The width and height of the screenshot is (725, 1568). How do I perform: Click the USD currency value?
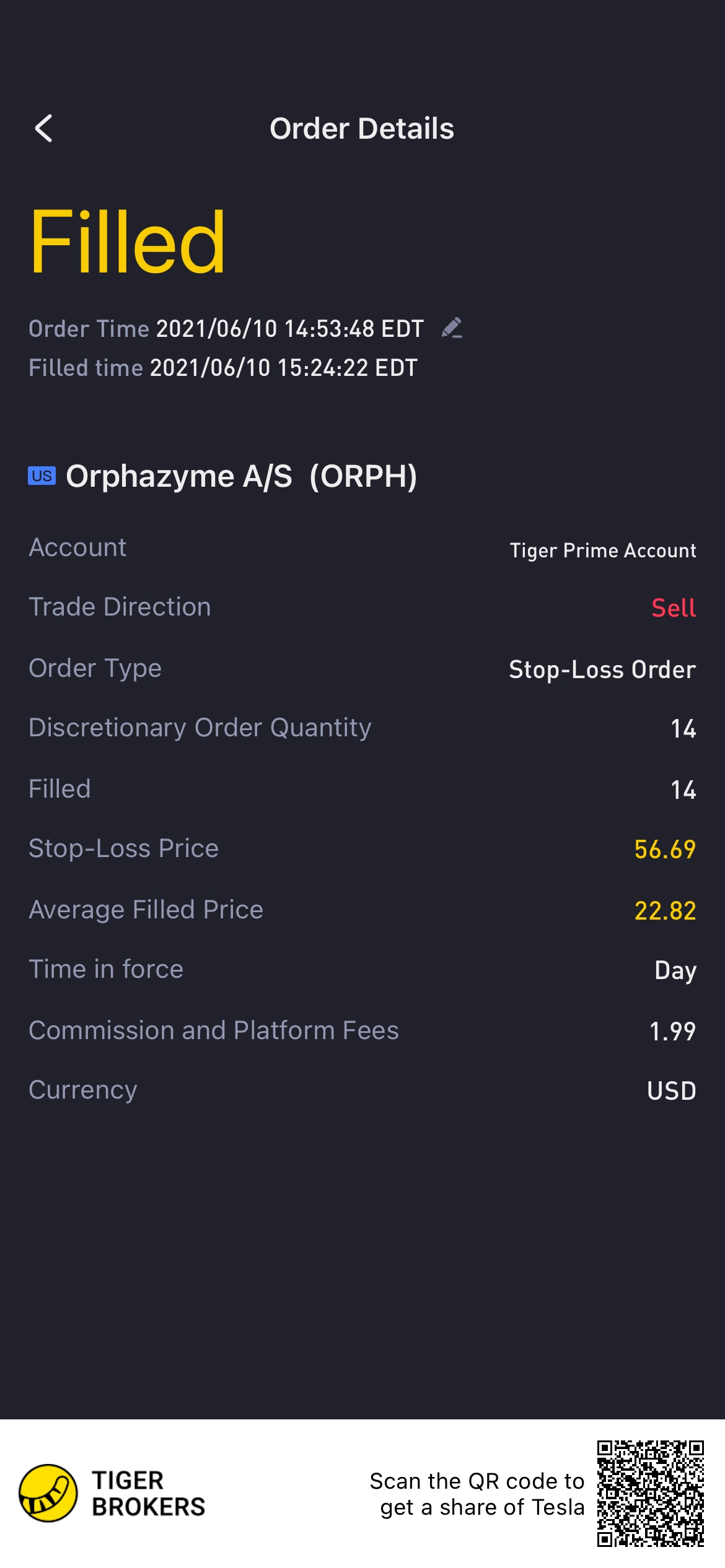point(671,1091)
